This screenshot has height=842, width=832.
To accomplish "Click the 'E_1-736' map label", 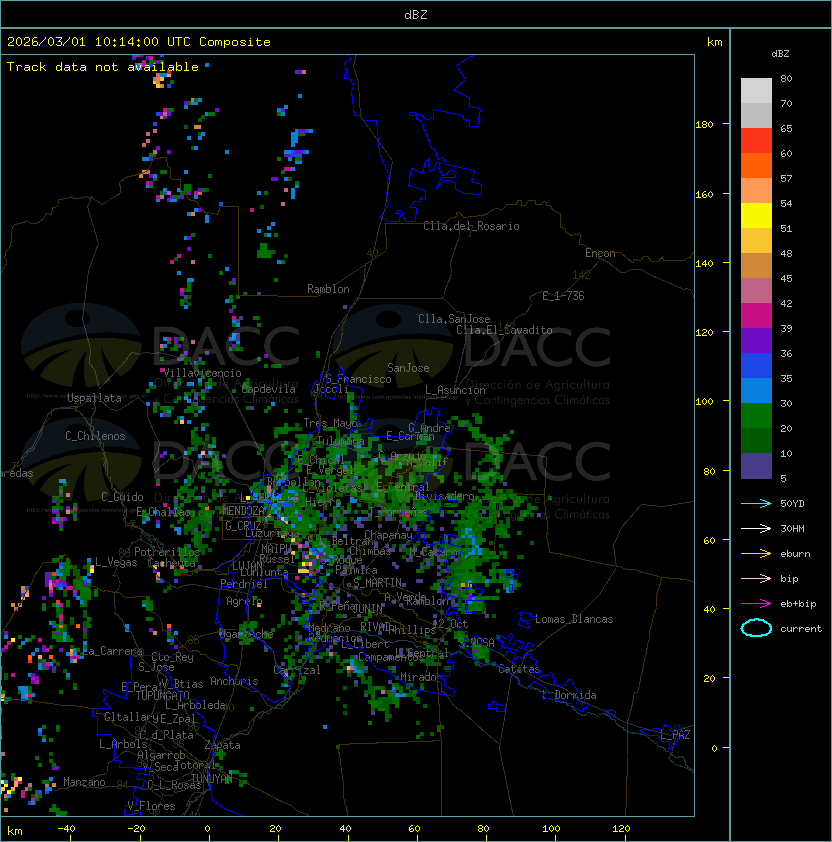I will pyautogui.click(x=563, y=296).
